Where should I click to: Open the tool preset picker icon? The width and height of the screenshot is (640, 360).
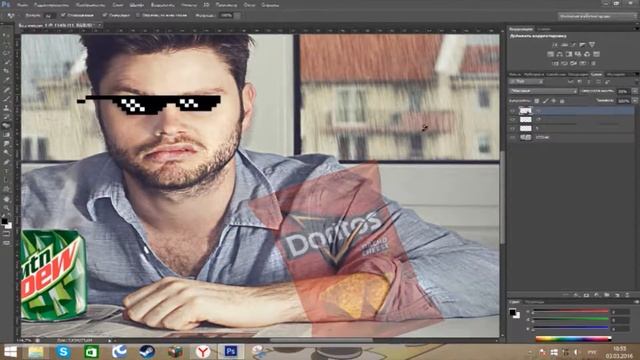click(x=11, y=15)
